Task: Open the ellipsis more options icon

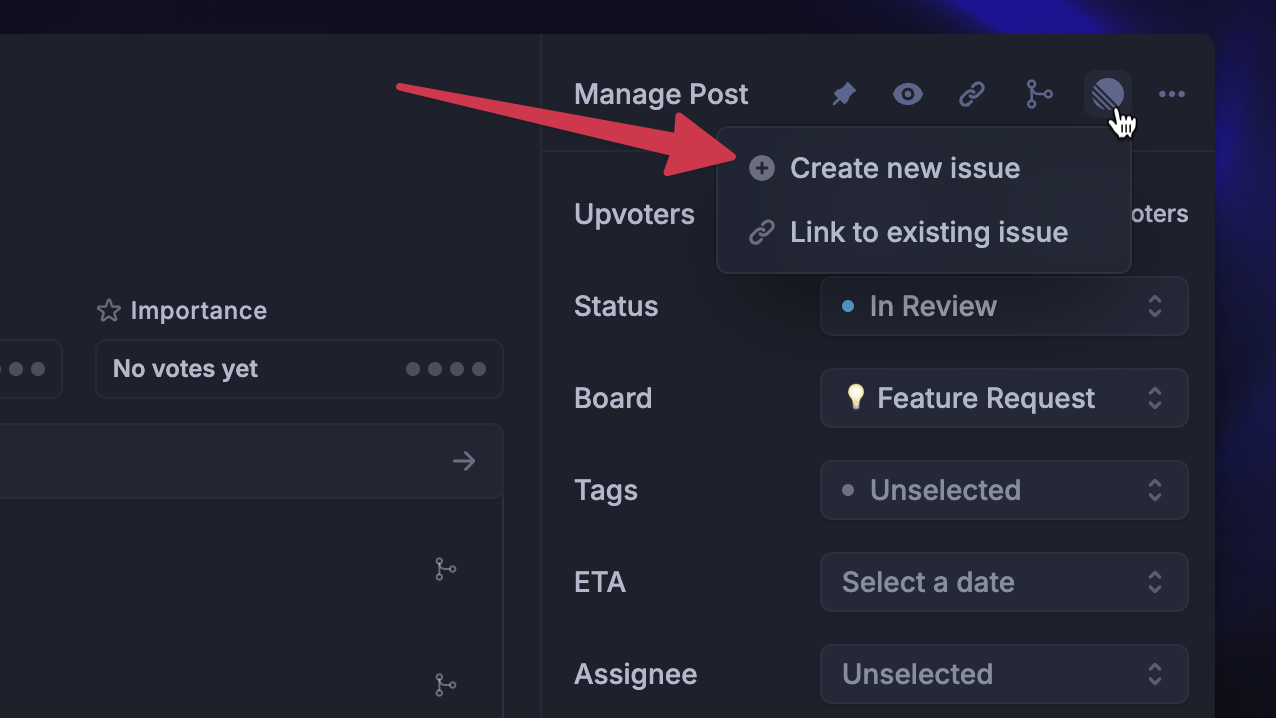Action: pyautogui.click(x=1171, y=94)
